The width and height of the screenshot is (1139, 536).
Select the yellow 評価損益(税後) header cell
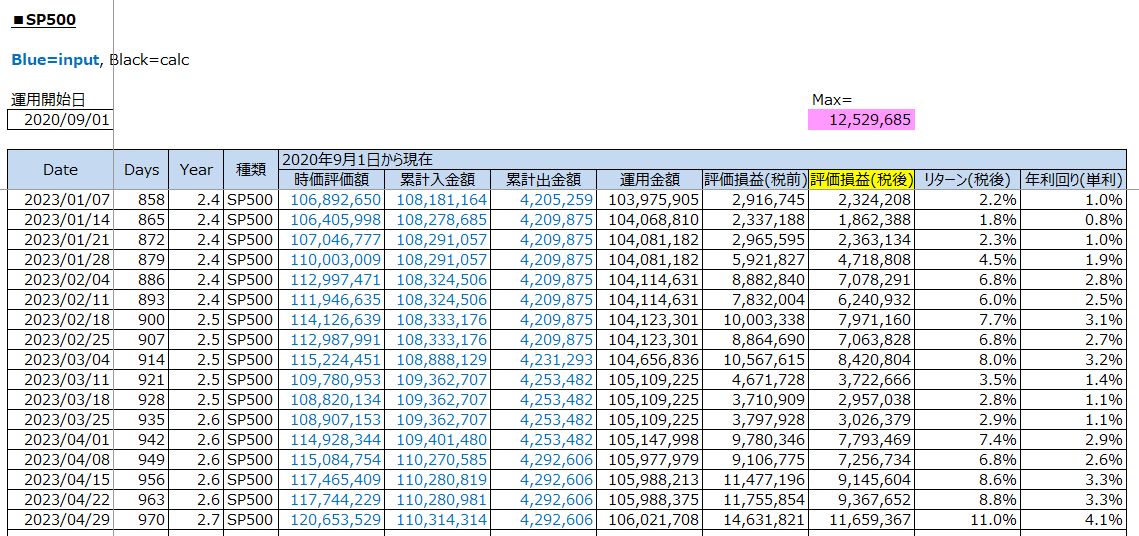point(861,180)
